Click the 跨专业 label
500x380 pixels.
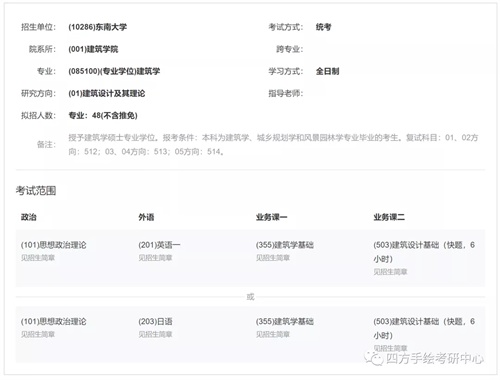tap(290, 49)
